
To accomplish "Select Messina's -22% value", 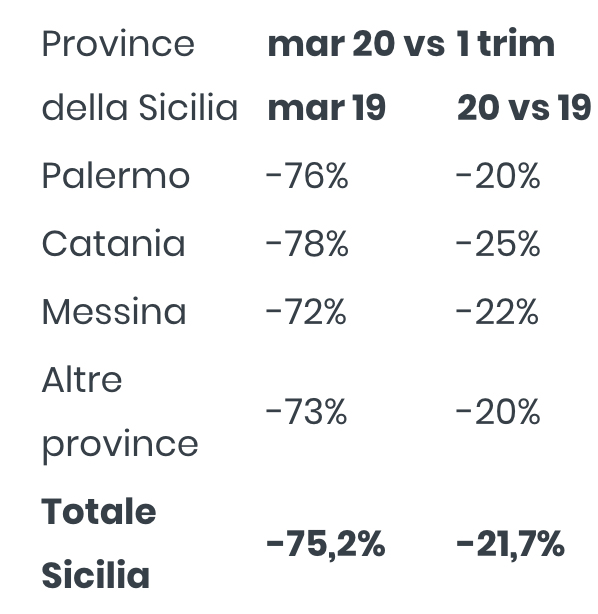I will (x=497, y=312).
